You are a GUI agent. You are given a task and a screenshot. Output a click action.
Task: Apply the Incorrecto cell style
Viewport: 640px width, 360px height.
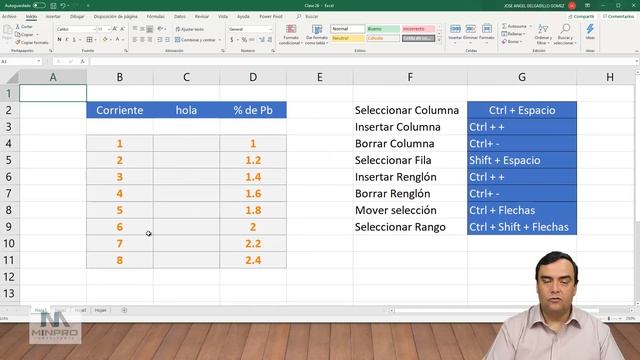click(x=418, y=29)
